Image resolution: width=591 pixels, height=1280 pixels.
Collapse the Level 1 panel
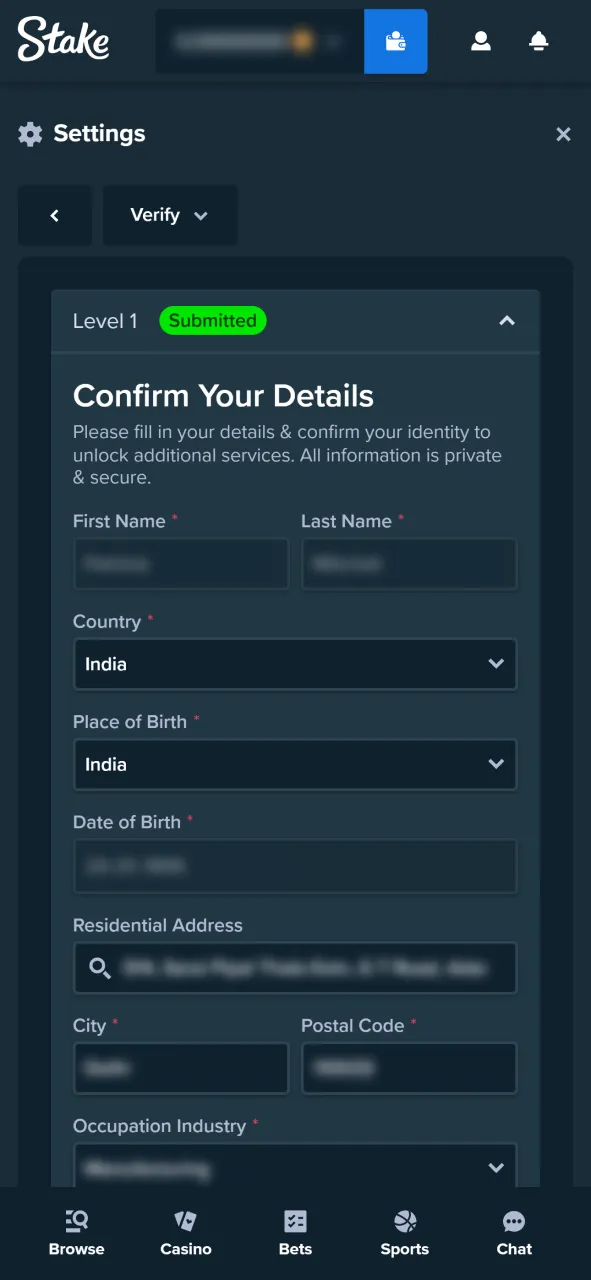tap(507, 321)
